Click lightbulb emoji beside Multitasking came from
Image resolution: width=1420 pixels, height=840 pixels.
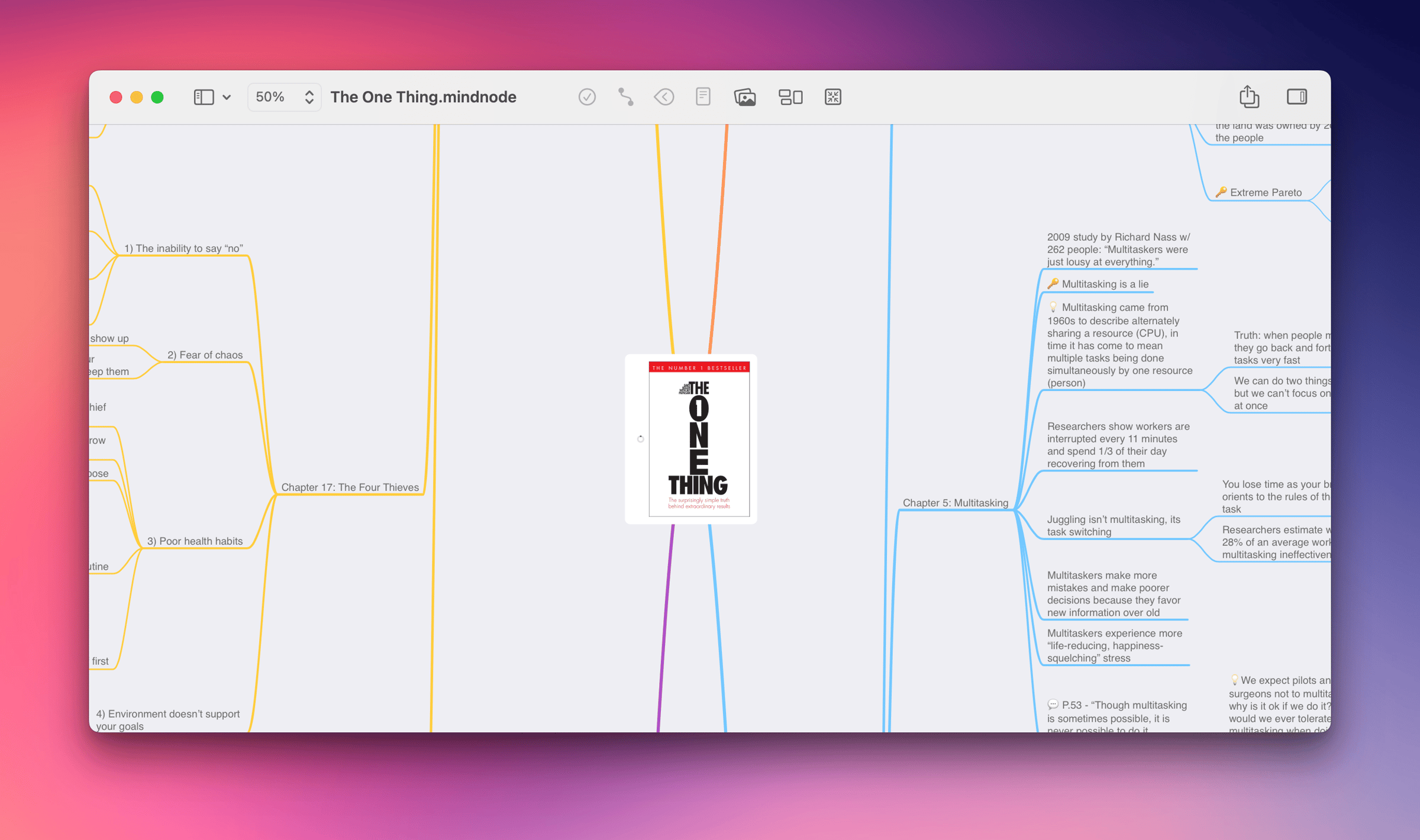pyautogui.click(x=1053, y=308)
